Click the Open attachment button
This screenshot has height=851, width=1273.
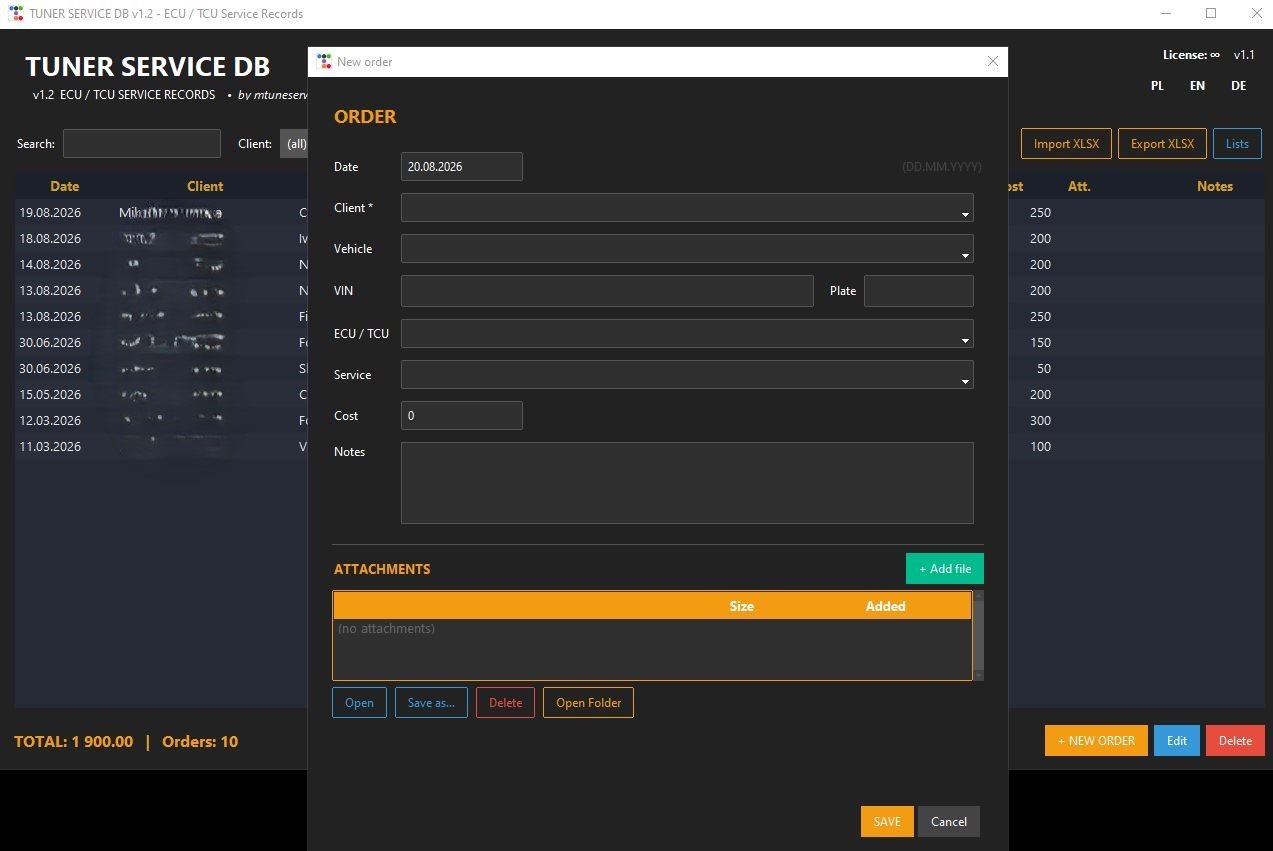(x=359, y=702)
